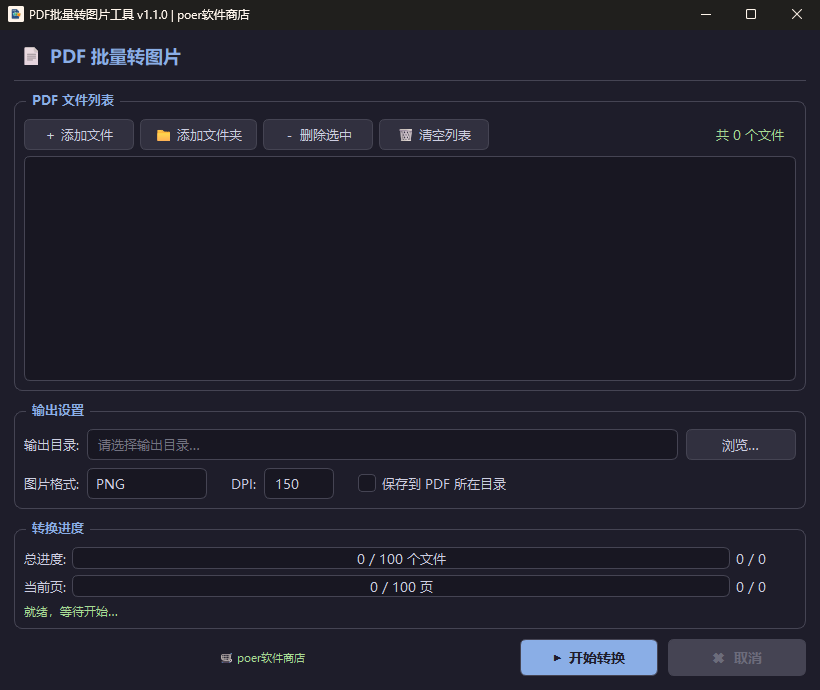Toggle 保存到 PDF 所在目录 checkbox
Image resolution: width=820 pixels, height=690 pixels.
coord(367,483)
